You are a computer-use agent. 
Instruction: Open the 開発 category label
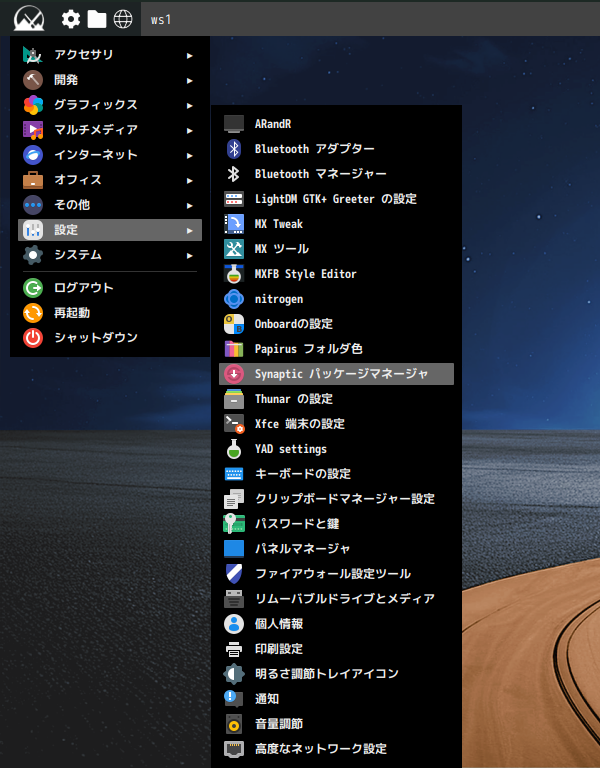tap(66, 80)
